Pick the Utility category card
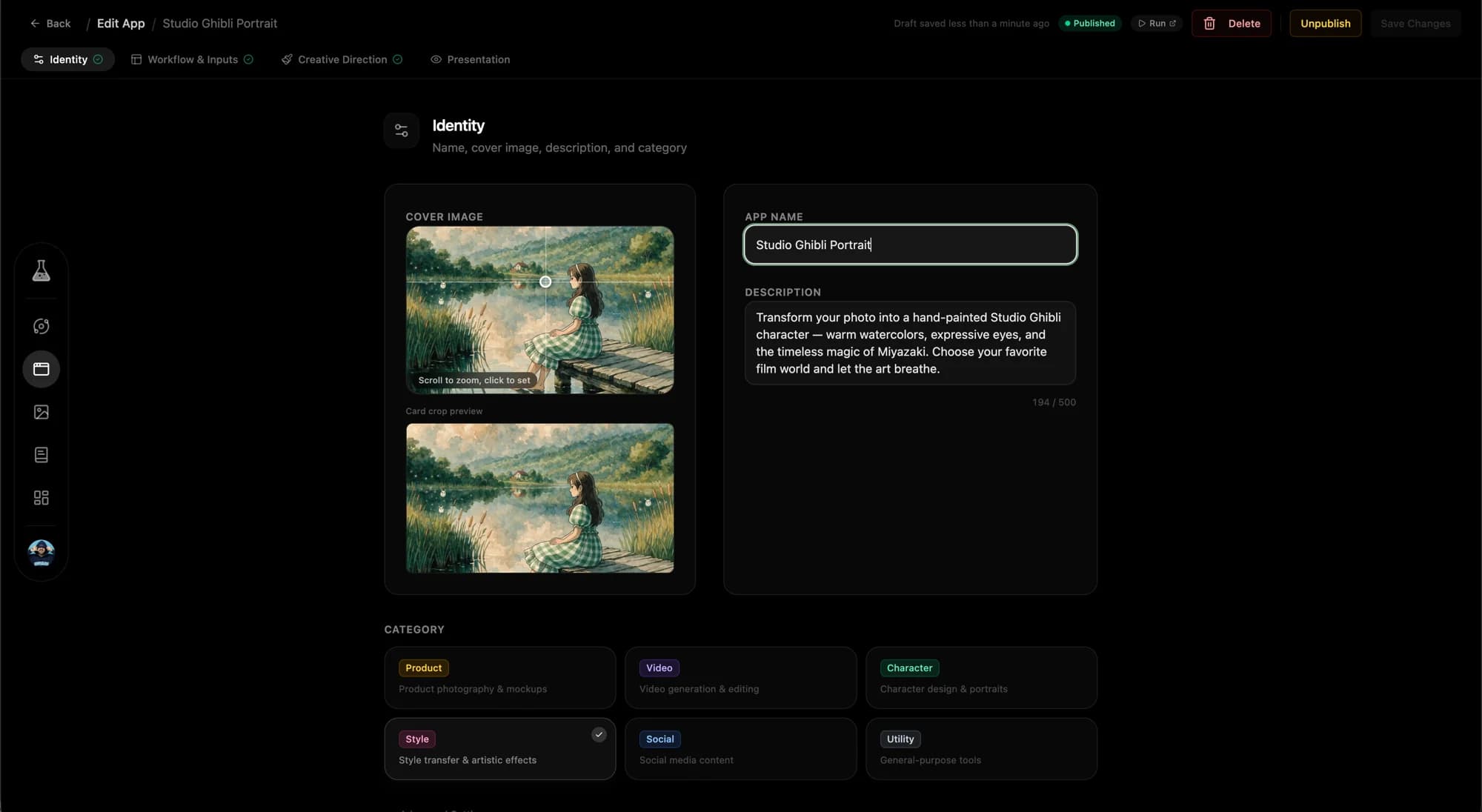This screenshot has width=1482, height=812. point(981,749)
